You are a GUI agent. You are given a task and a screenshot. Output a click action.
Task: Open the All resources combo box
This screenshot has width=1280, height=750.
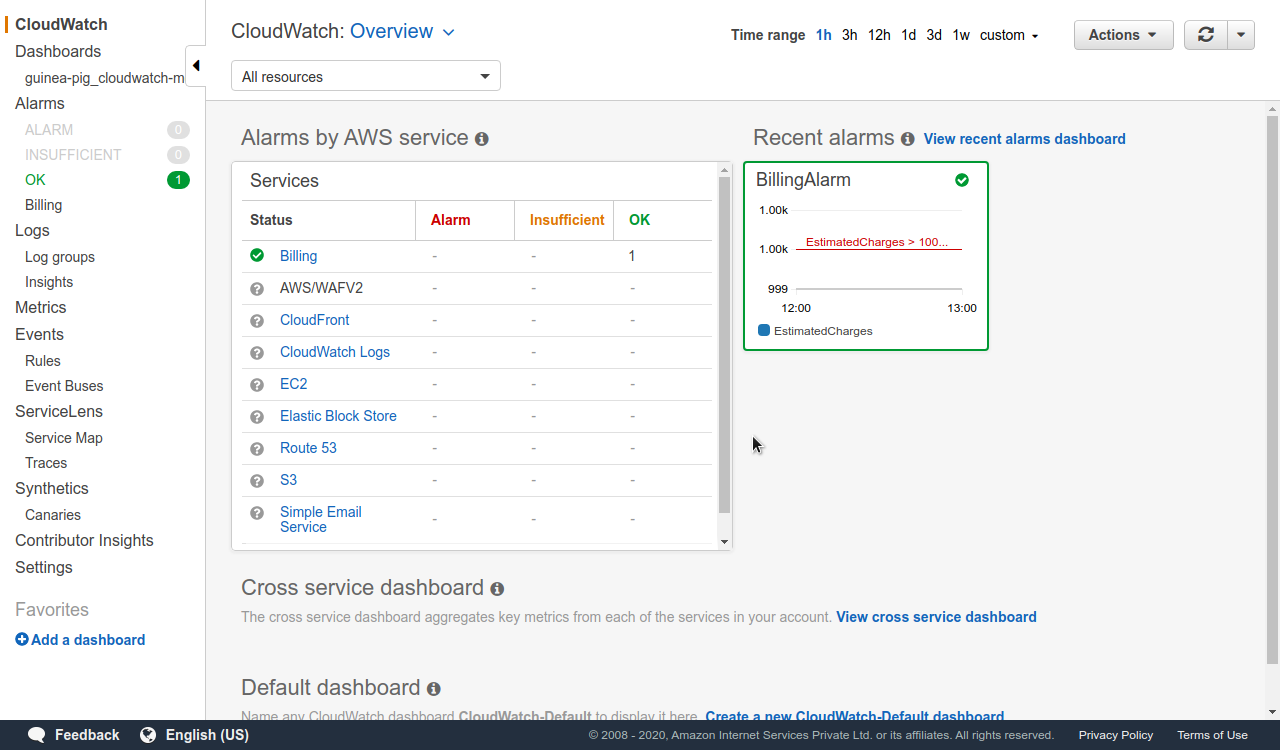366,76
